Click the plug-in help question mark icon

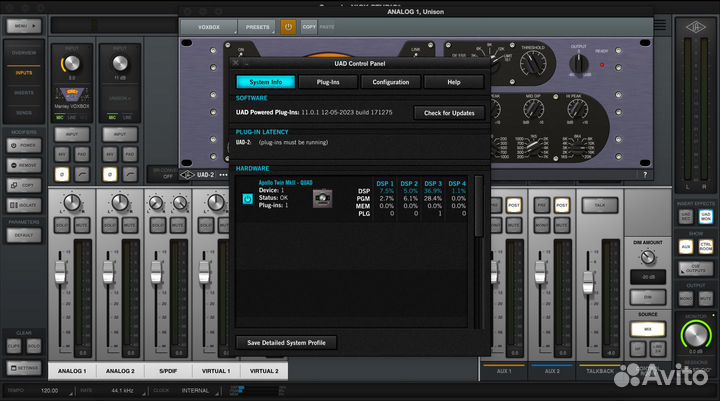(x=645, y=175)
